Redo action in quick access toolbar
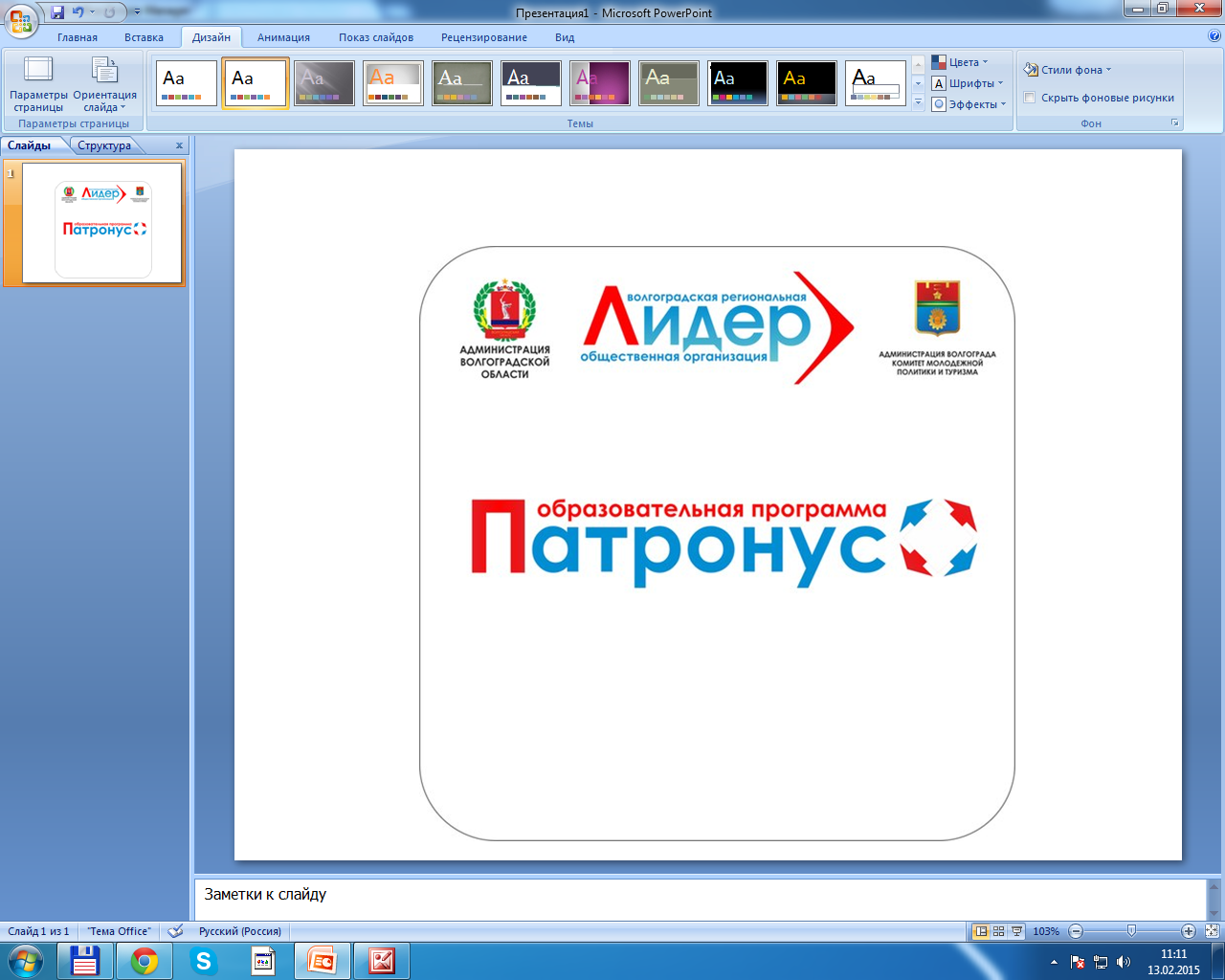1225x980 pixels. [109, 12]
